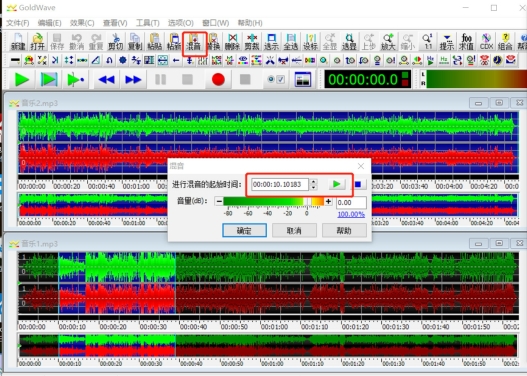Click the 选显 (Zoom Selection) icon
This screenshot has height=376, width=527.
(349, 42)
